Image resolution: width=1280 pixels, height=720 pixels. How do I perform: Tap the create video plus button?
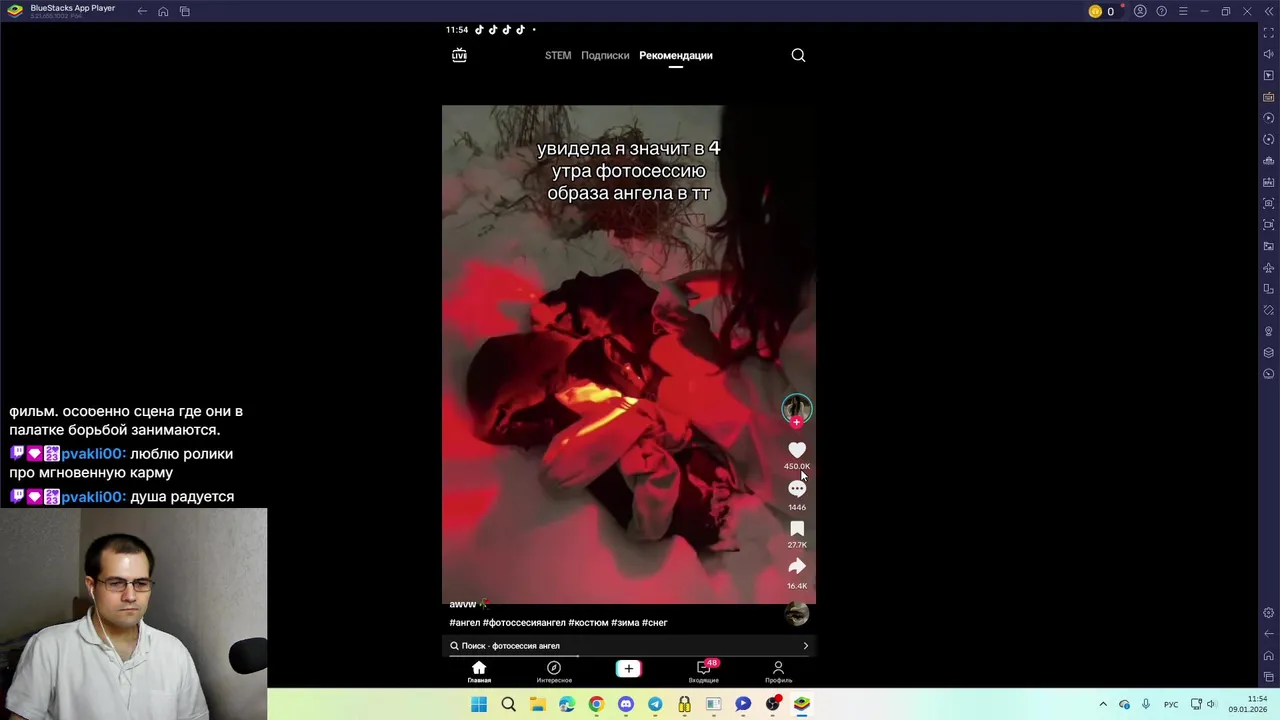click(628, 668)
